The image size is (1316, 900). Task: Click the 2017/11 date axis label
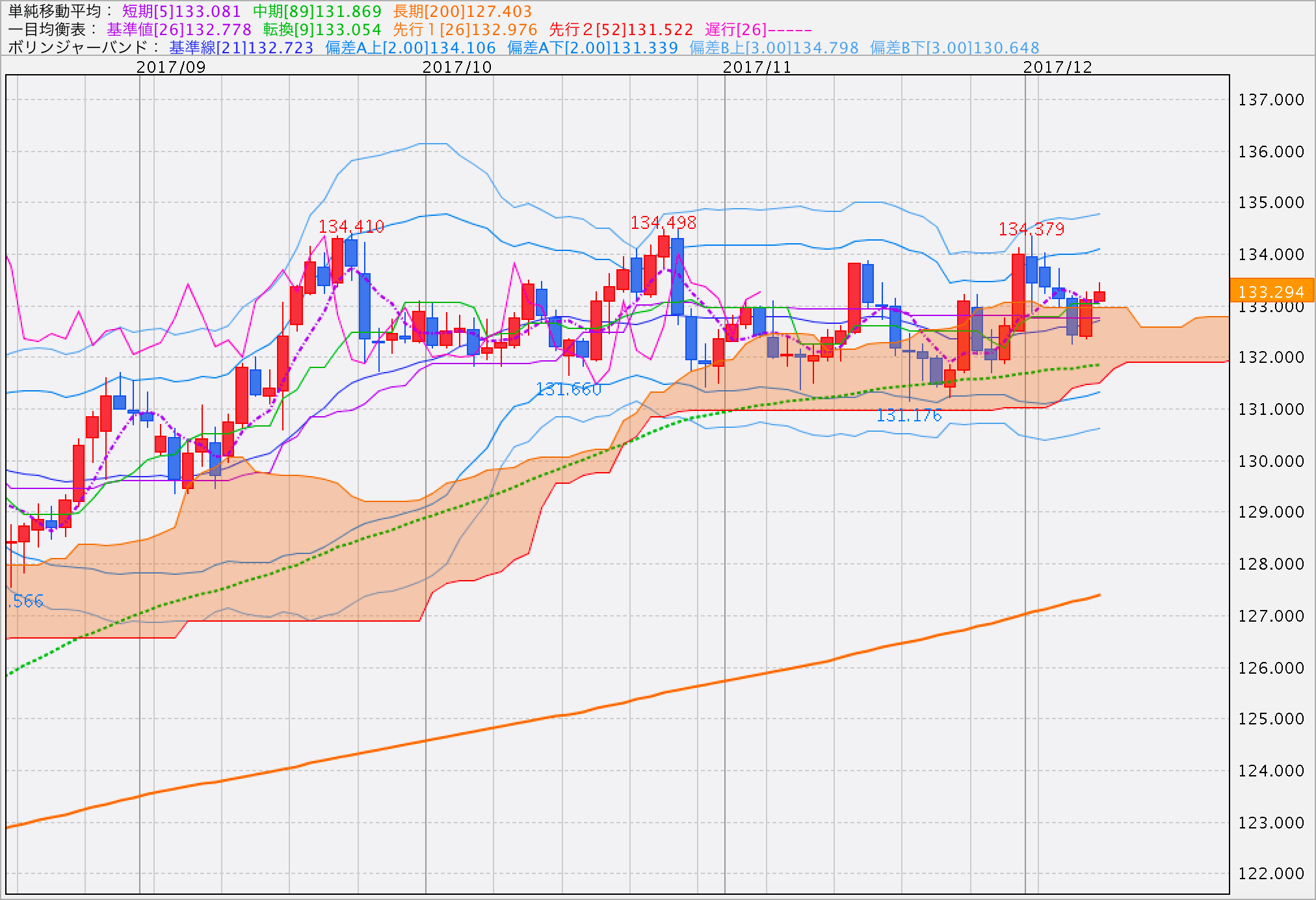757,67
